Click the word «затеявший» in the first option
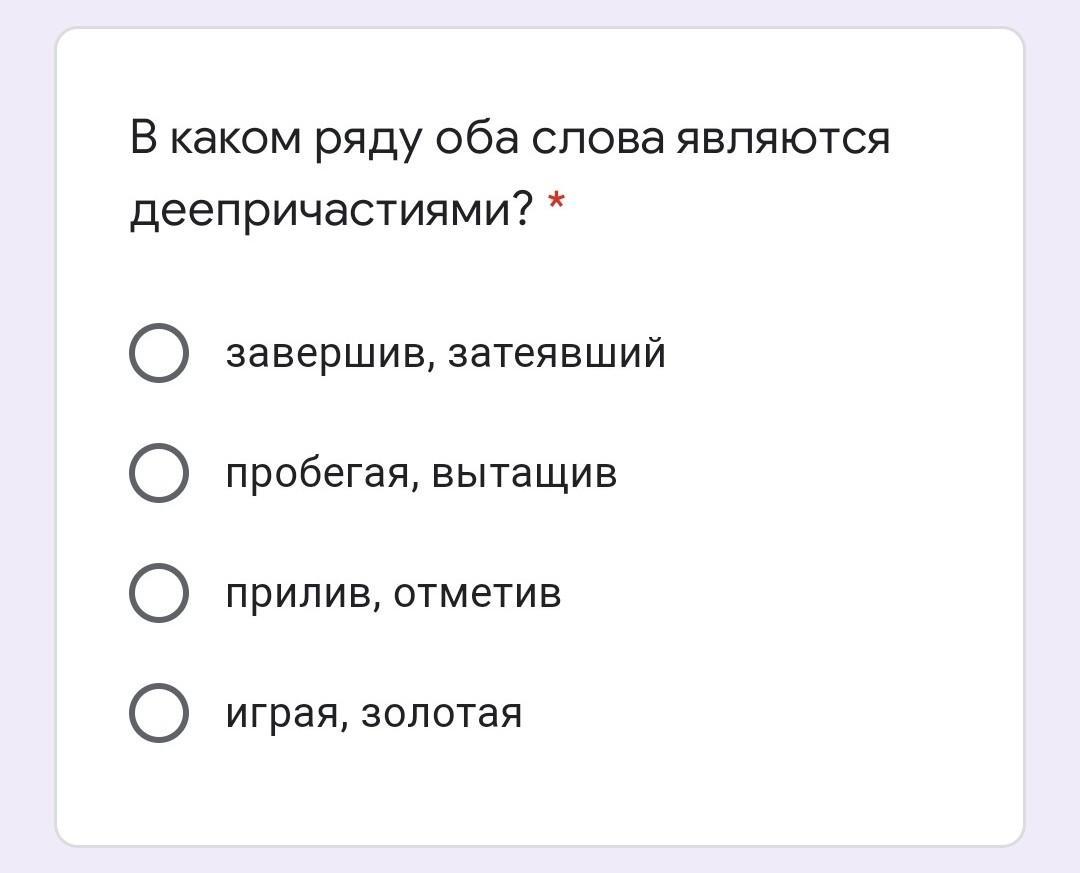This screenshot has height=873, width=1080. point(557,353)
